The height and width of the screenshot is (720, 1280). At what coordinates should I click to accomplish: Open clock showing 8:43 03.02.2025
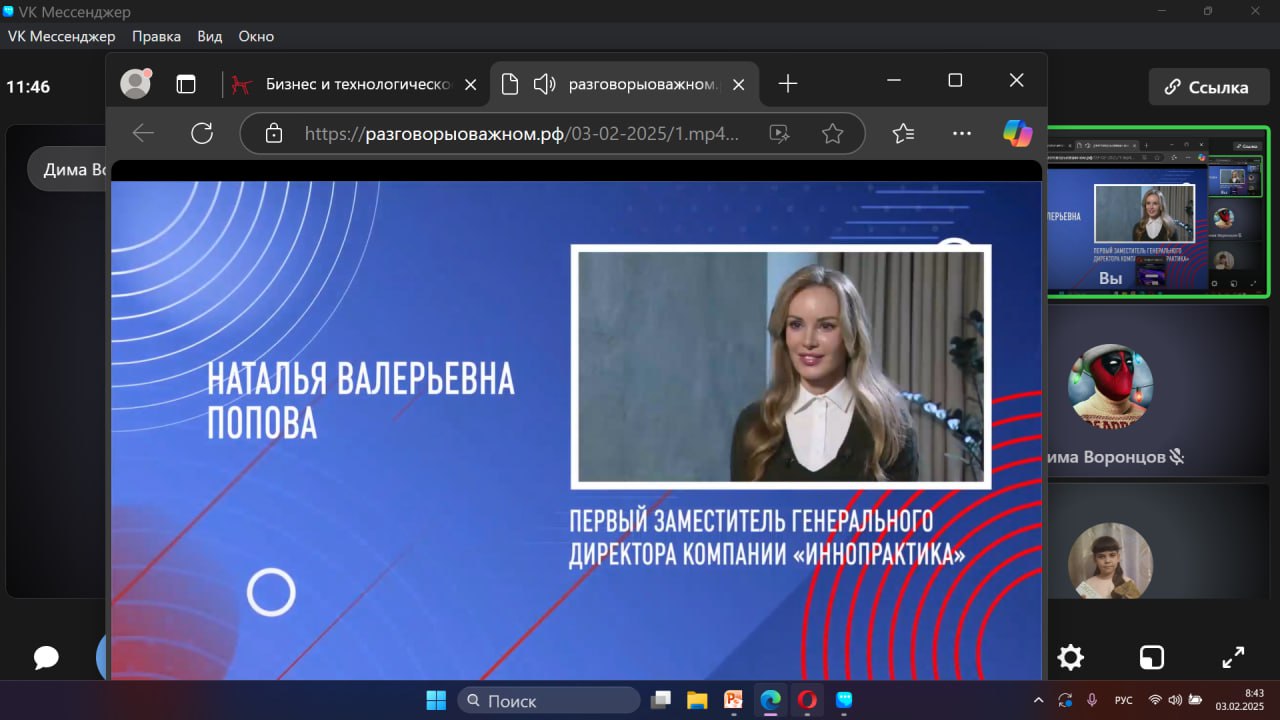(1240, 700)
